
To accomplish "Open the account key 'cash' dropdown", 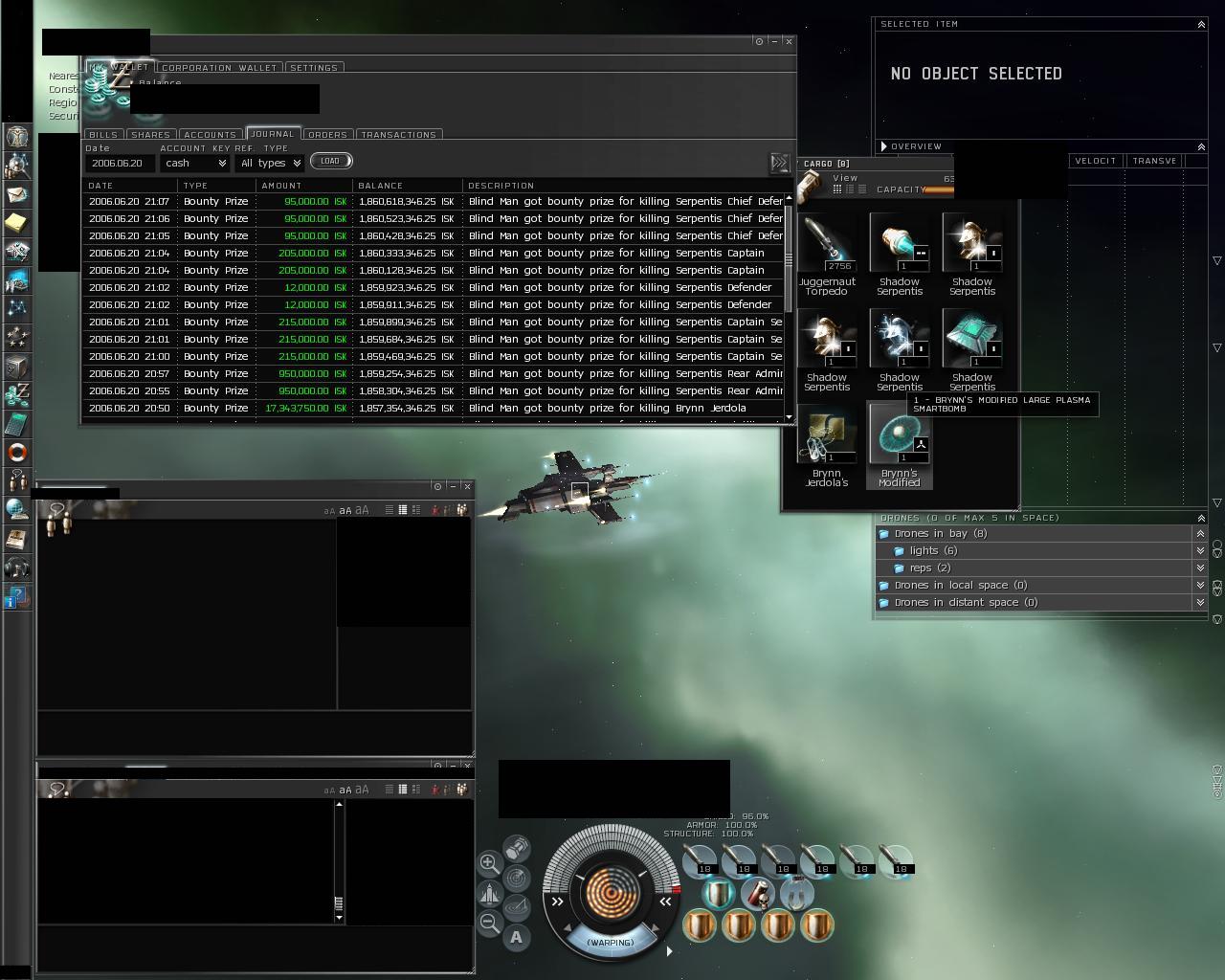I will click(194, 164).
